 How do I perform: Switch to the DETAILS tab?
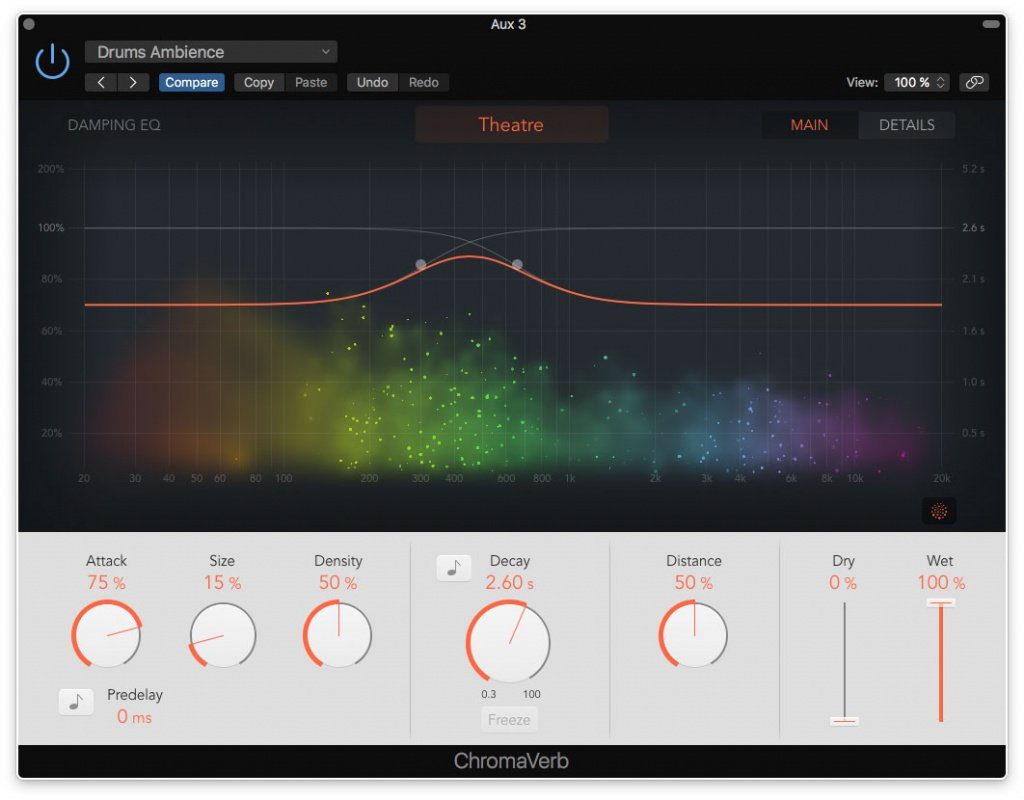click(906, 125)
